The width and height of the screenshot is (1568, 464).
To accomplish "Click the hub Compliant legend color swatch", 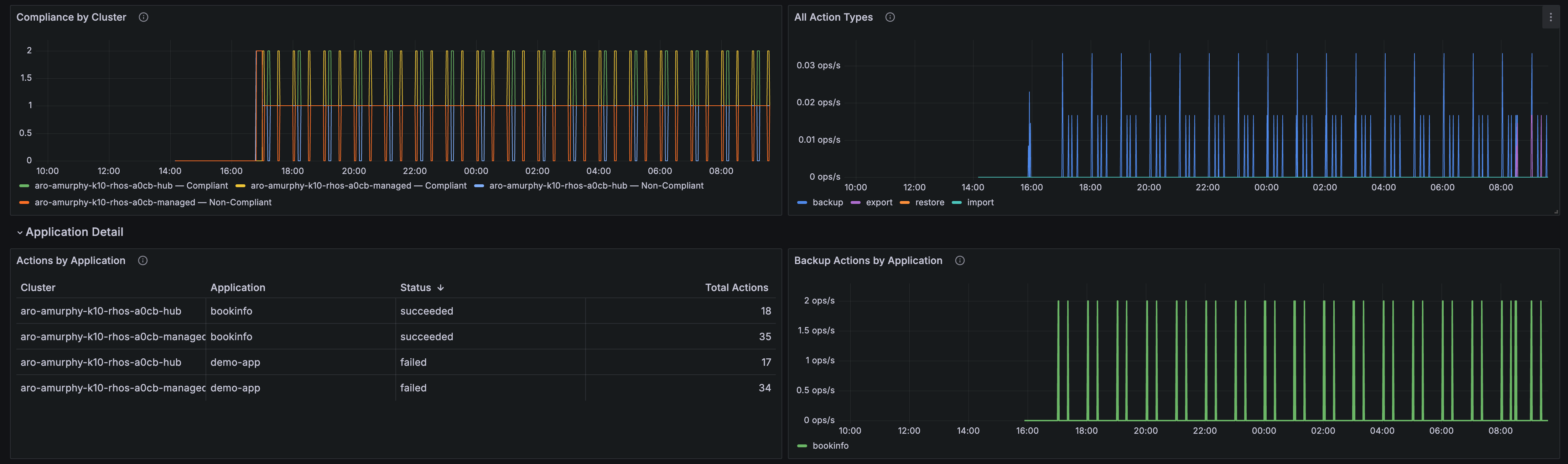I will point(24,186).
